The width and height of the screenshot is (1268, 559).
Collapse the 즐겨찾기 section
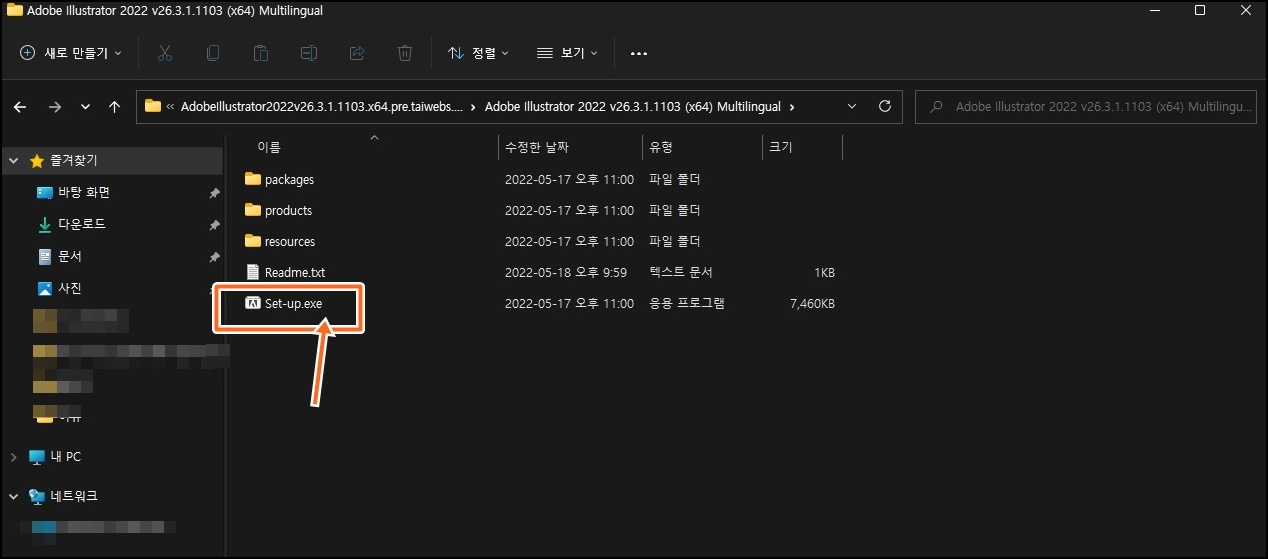point(13,161)
